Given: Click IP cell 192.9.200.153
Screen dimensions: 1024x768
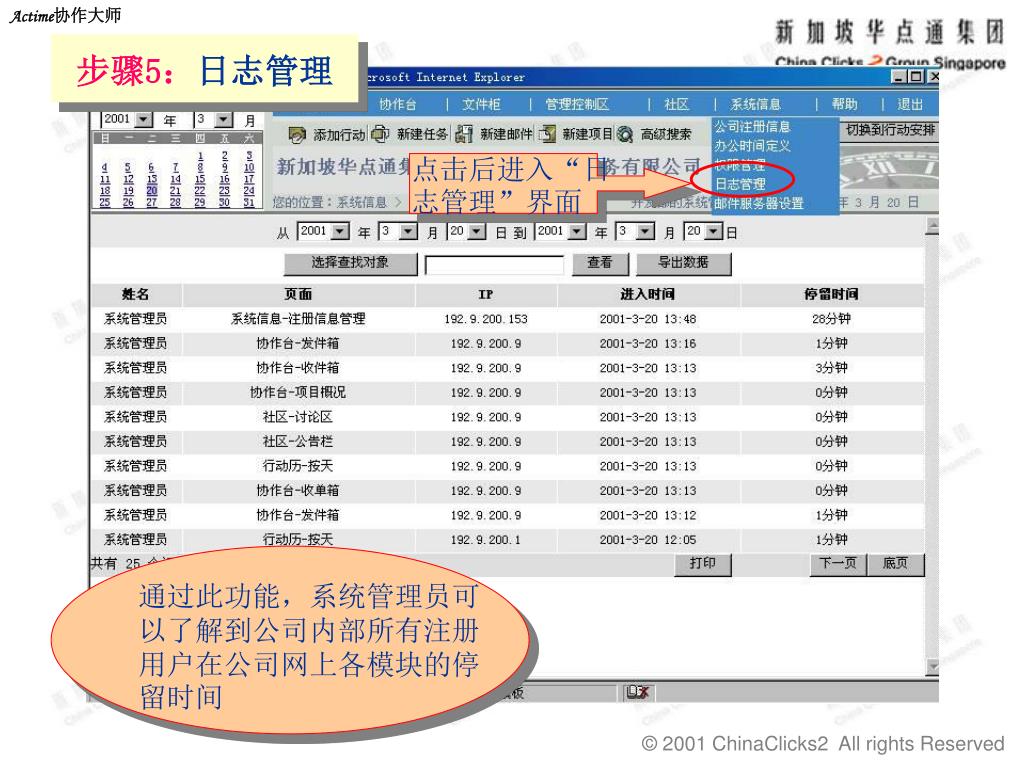Looking at the screenshot, I should point(485,319).
